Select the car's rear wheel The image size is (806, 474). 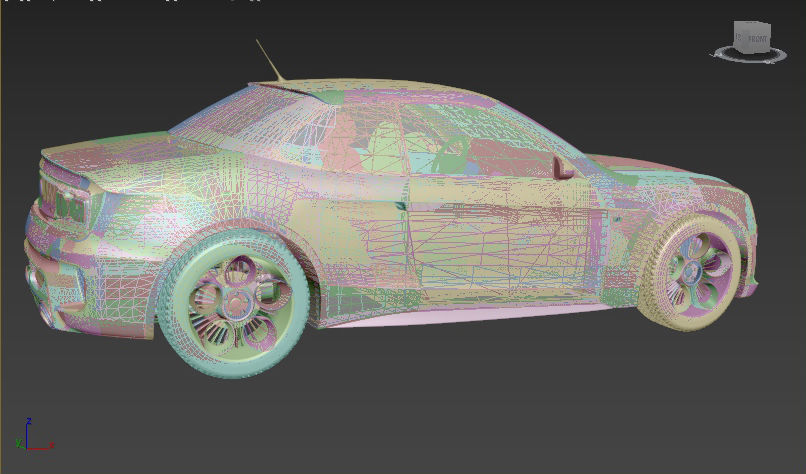click(233, 302)
